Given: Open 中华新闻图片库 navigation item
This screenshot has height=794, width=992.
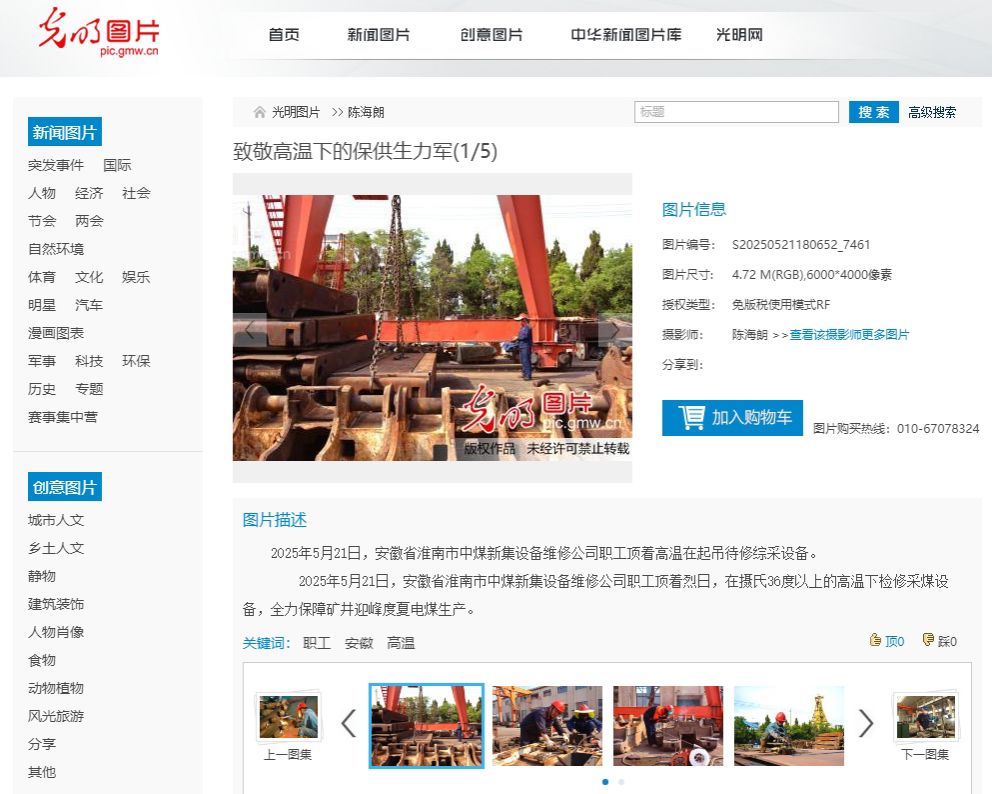Looking at the screenshot, I should tap(626, 35).
